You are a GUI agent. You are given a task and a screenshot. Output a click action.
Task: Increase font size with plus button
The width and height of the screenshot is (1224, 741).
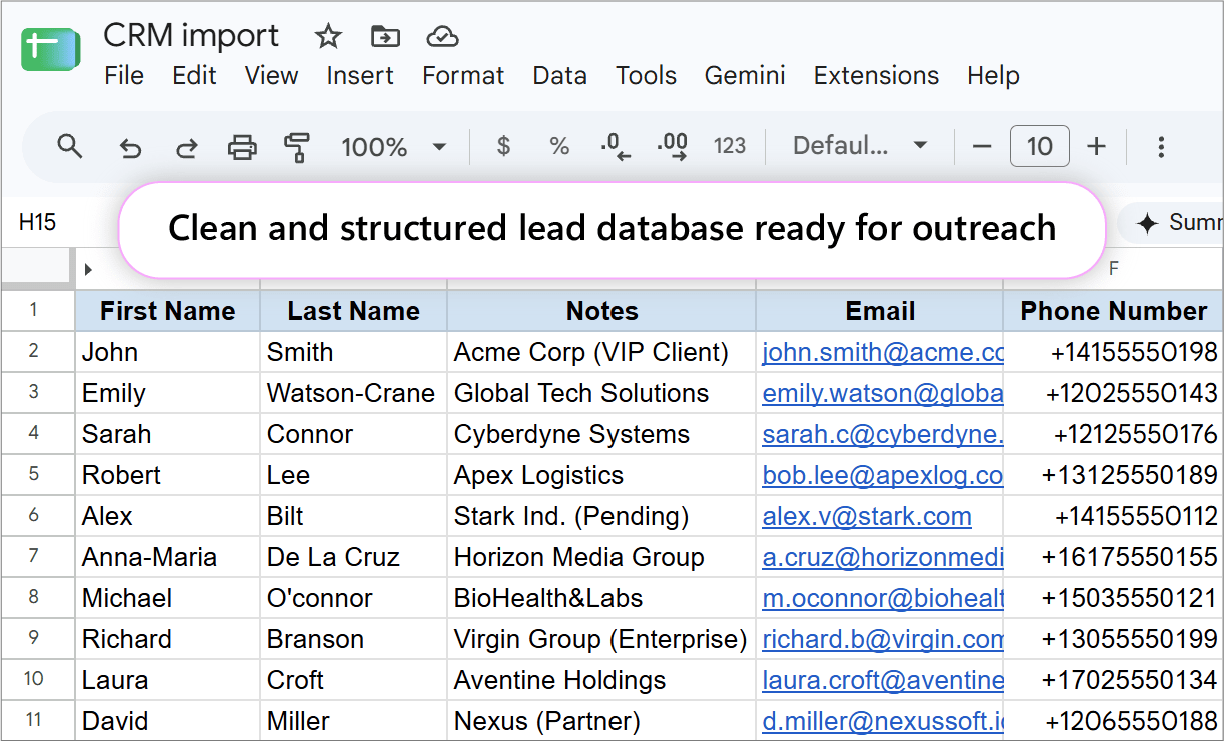tap(1097, 147)
